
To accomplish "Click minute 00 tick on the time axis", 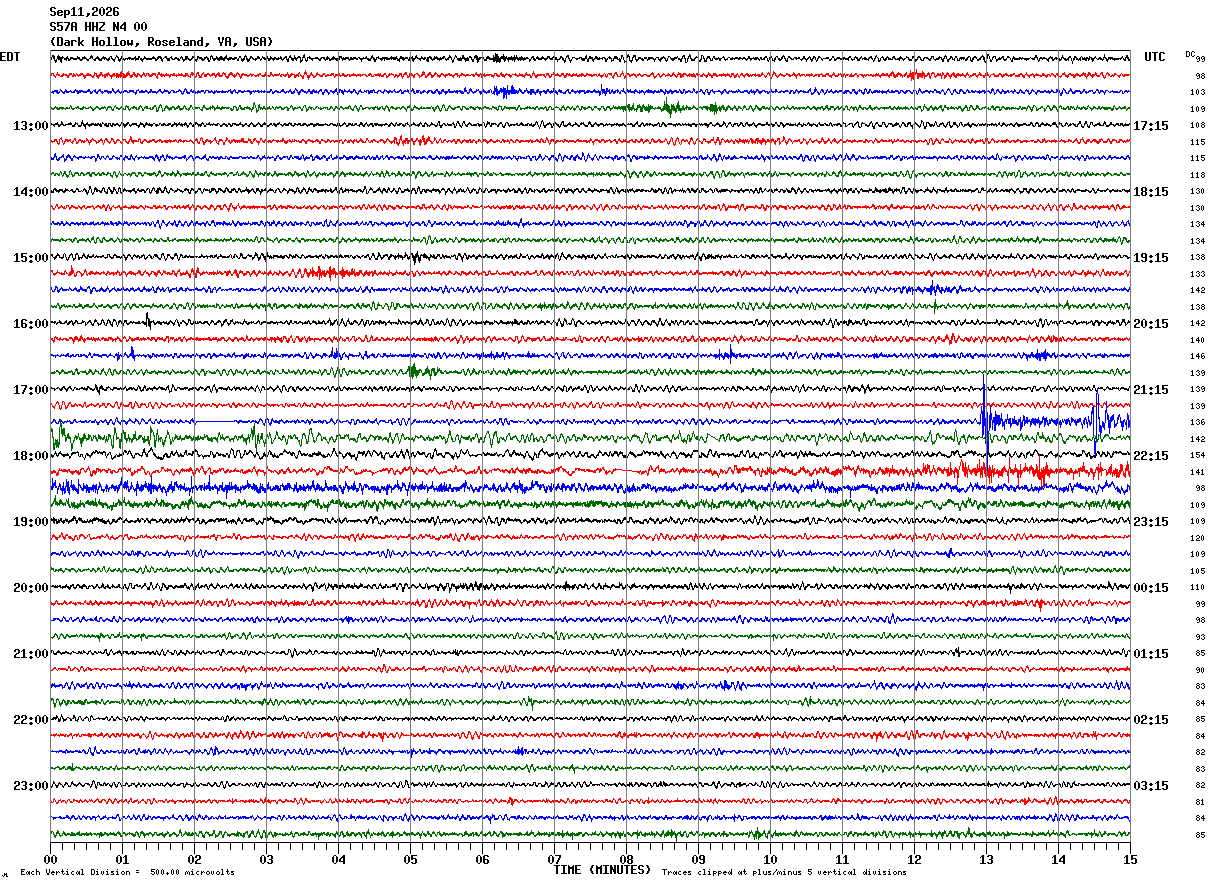I will tap(50, 859).
